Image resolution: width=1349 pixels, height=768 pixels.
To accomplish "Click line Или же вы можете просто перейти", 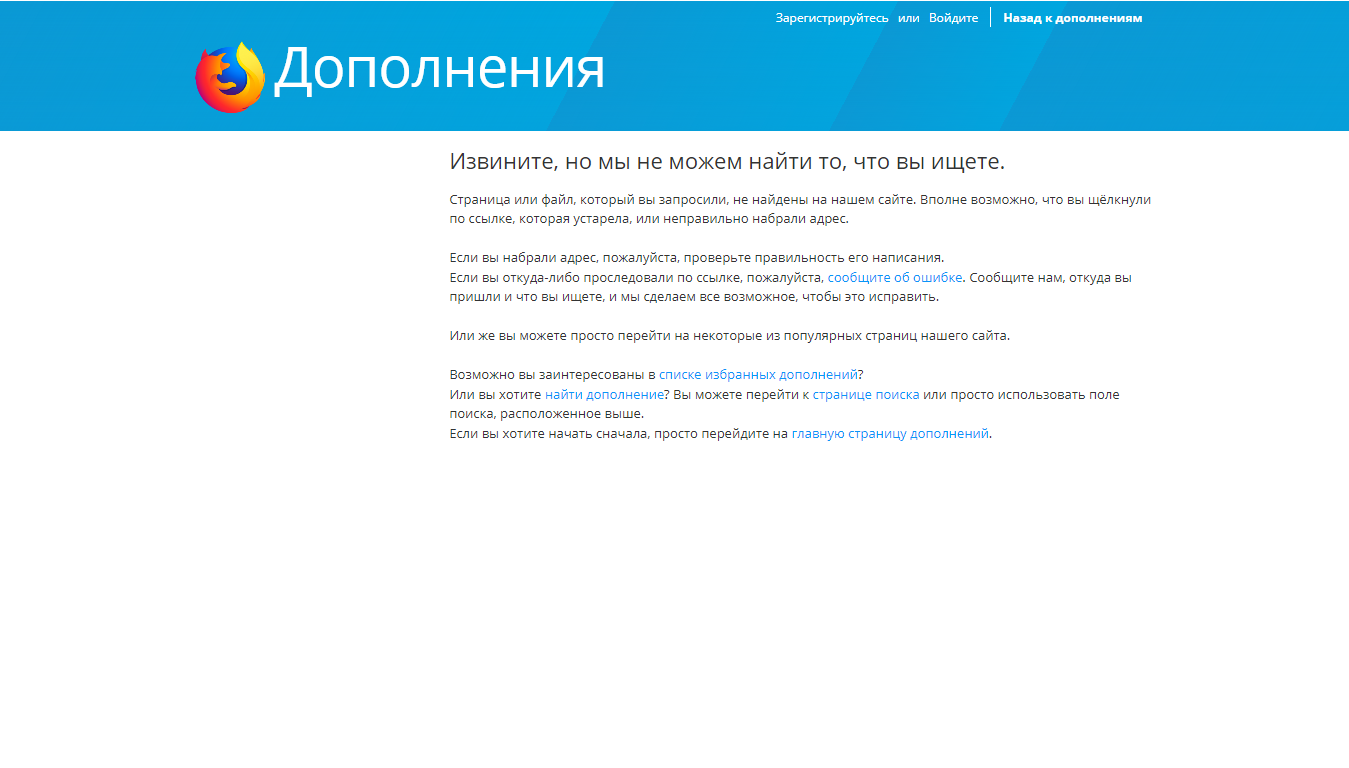I will pos(730,336).
